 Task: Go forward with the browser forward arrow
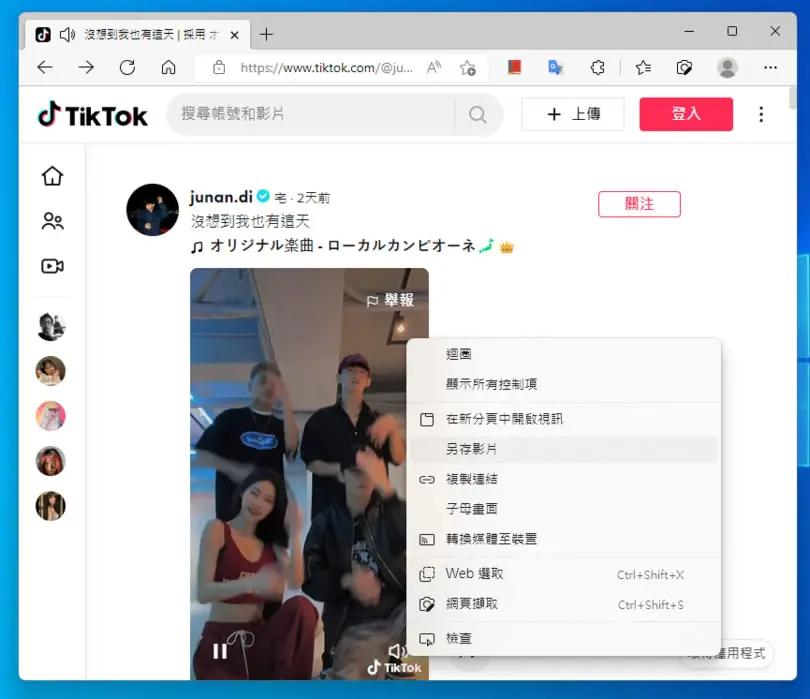pos(86,67)
